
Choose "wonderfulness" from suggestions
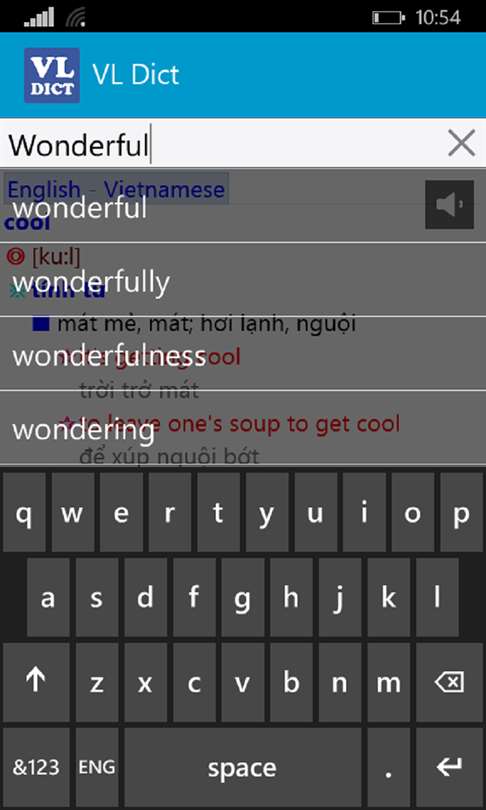coord(243,354)
